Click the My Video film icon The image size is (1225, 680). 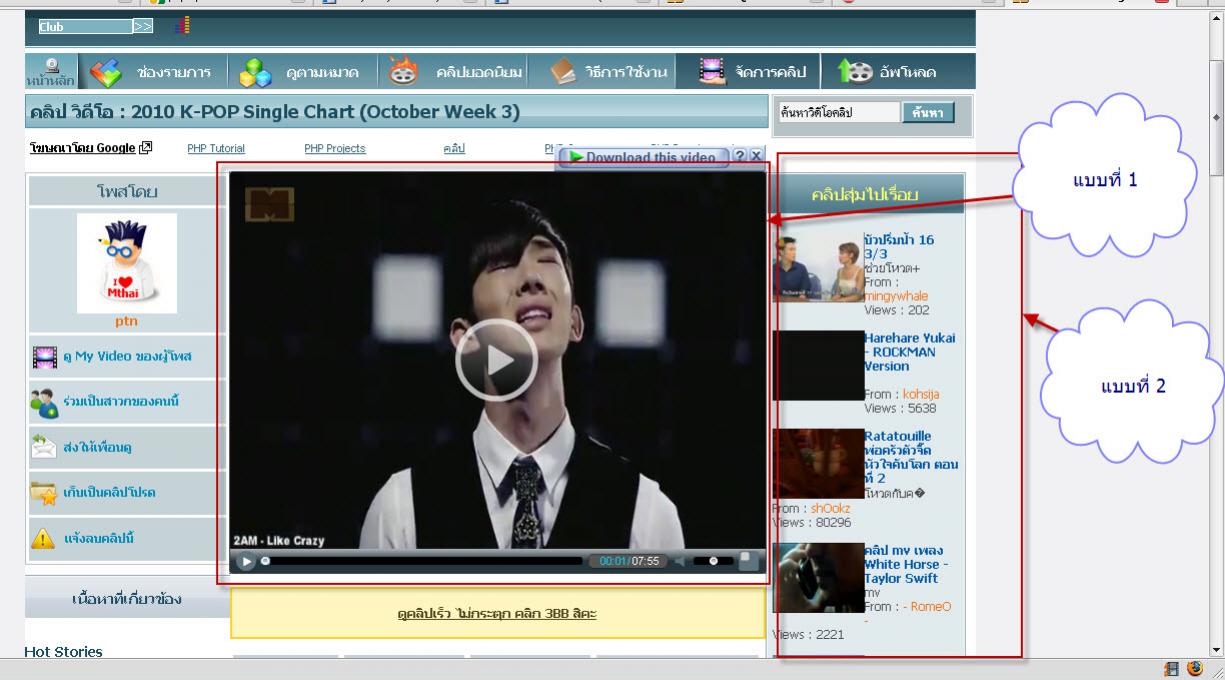[44, 357]
